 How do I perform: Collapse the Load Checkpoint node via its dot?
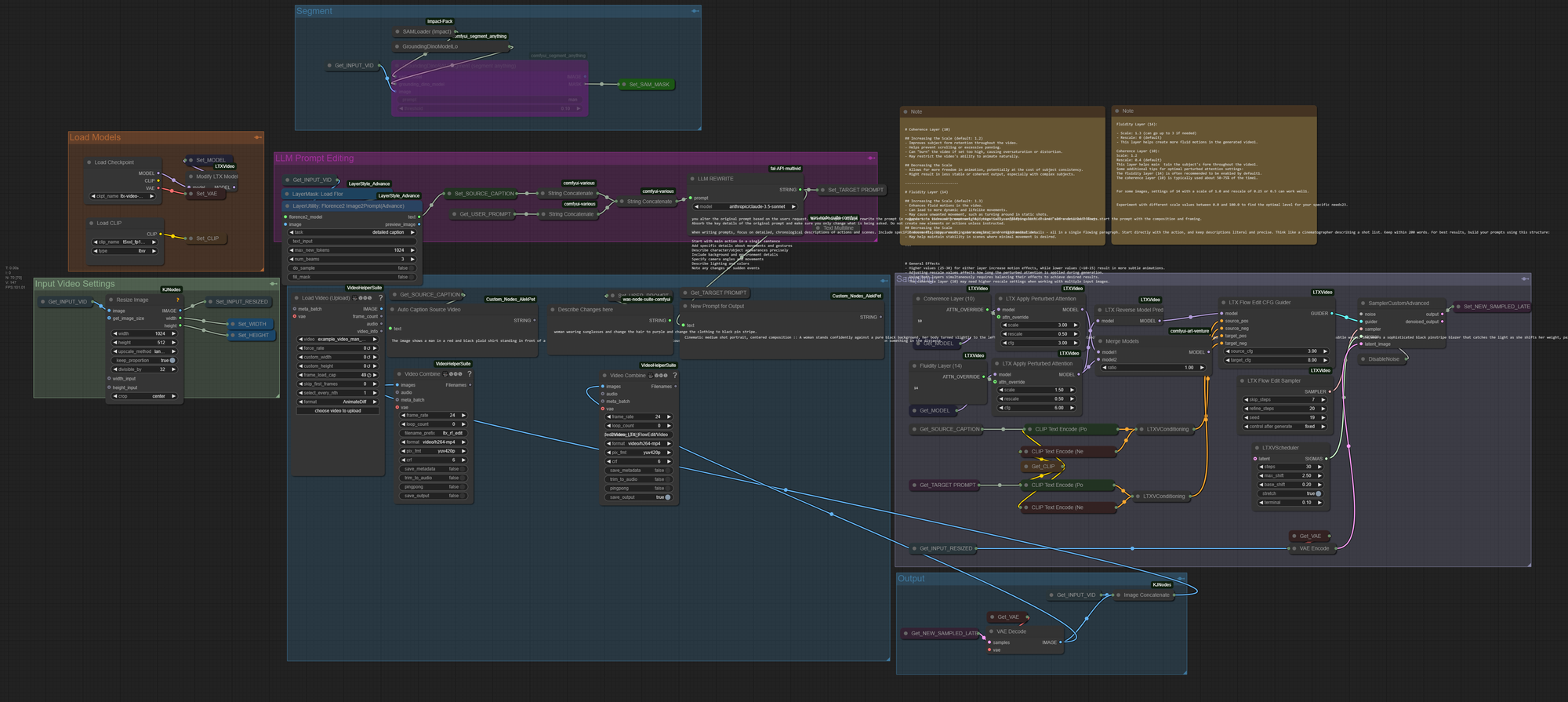point(89,162)
